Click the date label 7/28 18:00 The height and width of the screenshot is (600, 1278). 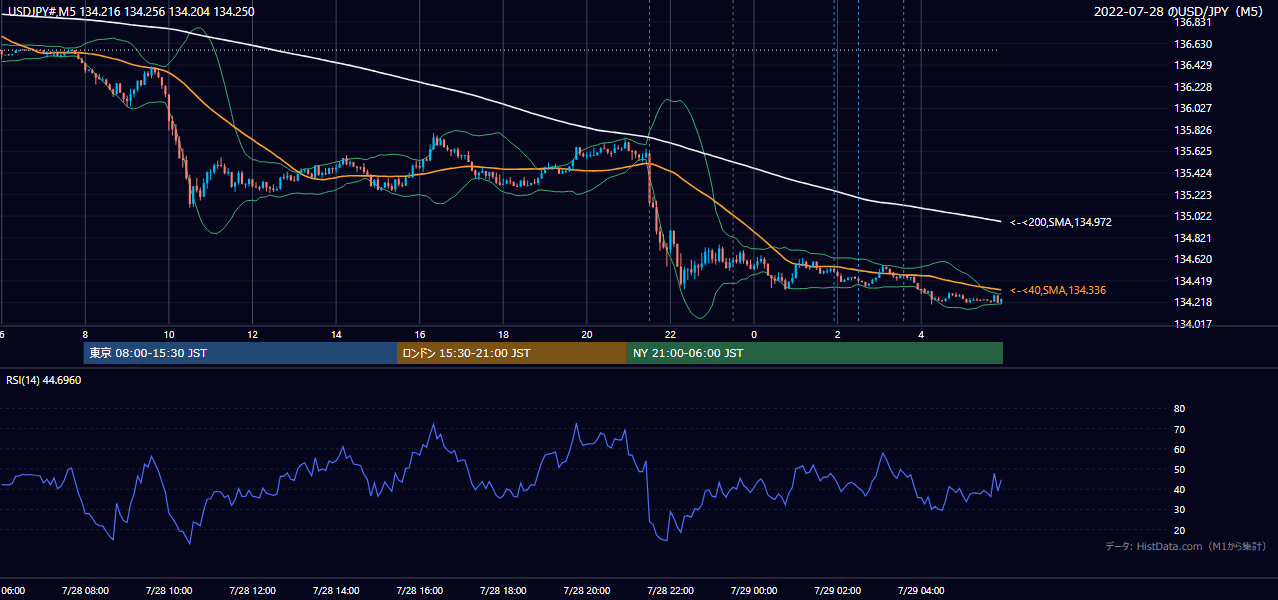[502, 590]
